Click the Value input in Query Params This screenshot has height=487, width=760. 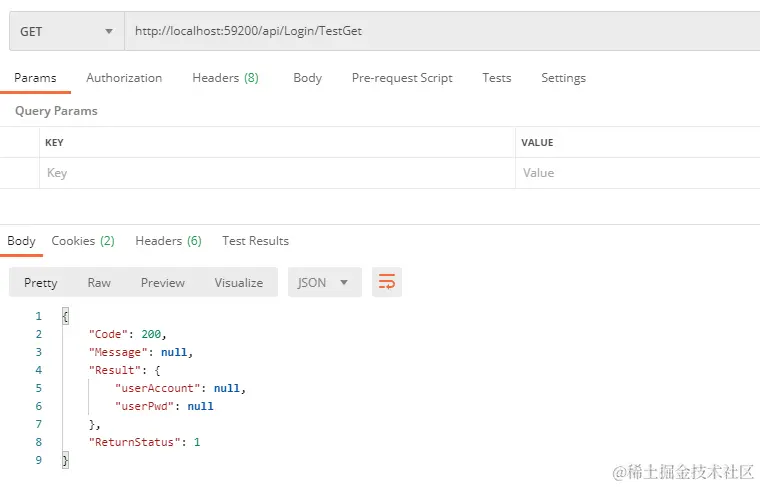[637, 173]
